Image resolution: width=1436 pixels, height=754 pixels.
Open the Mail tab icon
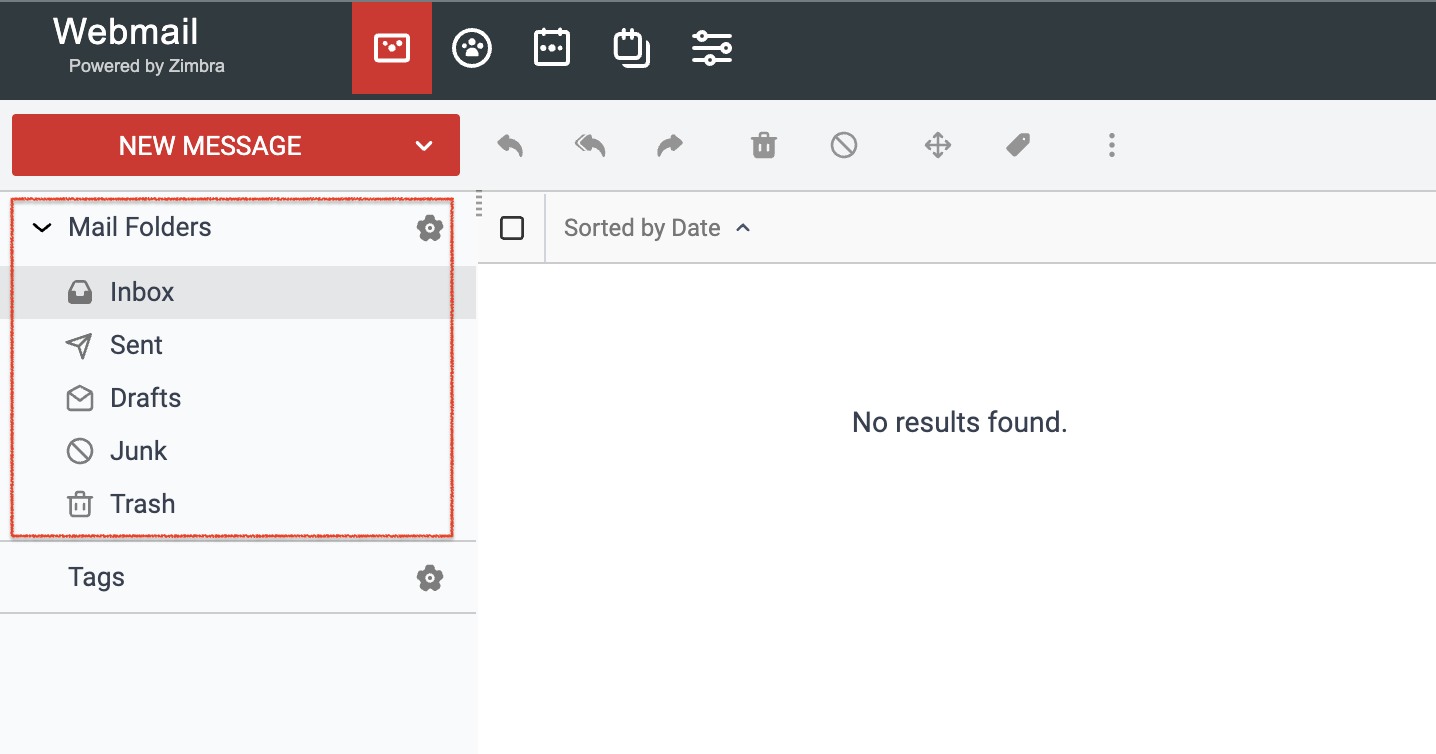[x=392, y=48]
